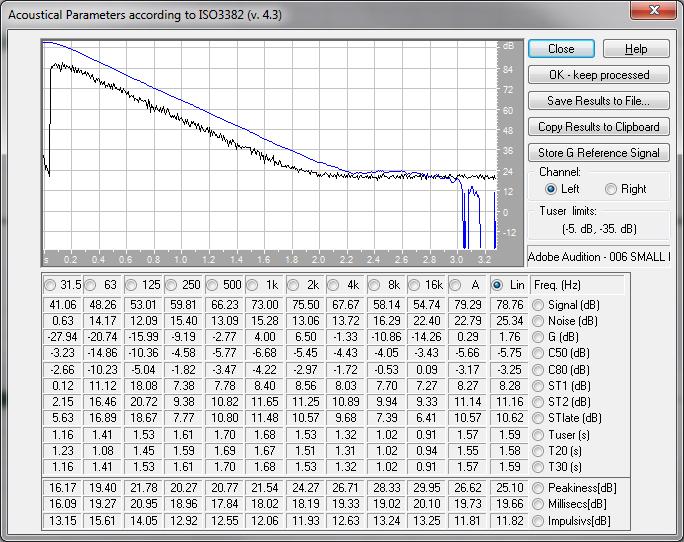Click the Peakiness value 29.95 in 16k column
Screen dimensions: 684x542
click(x=427, y=487)
